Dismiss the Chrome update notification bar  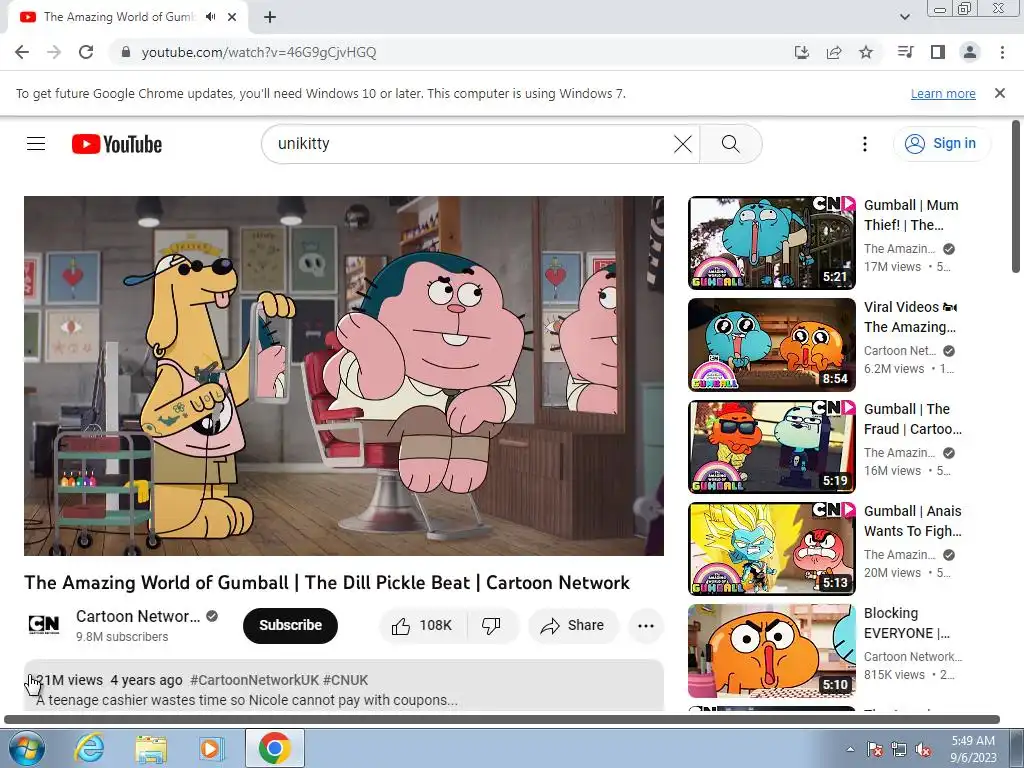pyautogui.click(x=1000, y=93)
